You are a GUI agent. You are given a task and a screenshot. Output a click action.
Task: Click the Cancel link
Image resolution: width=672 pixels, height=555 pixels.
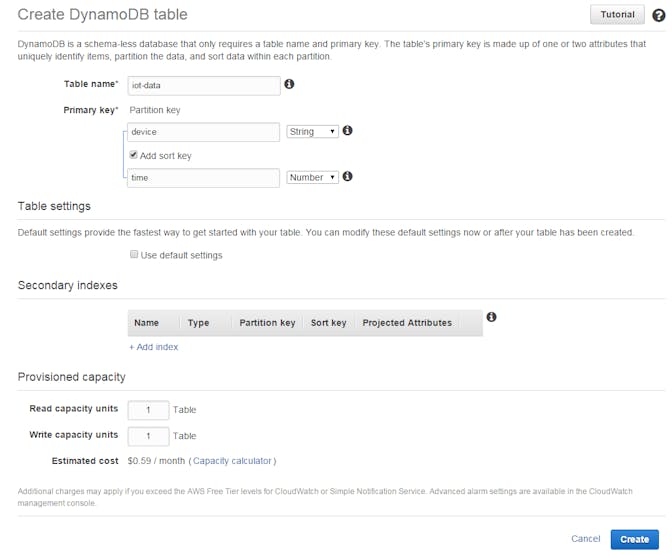pyautogui.click(x=585, y=539)
